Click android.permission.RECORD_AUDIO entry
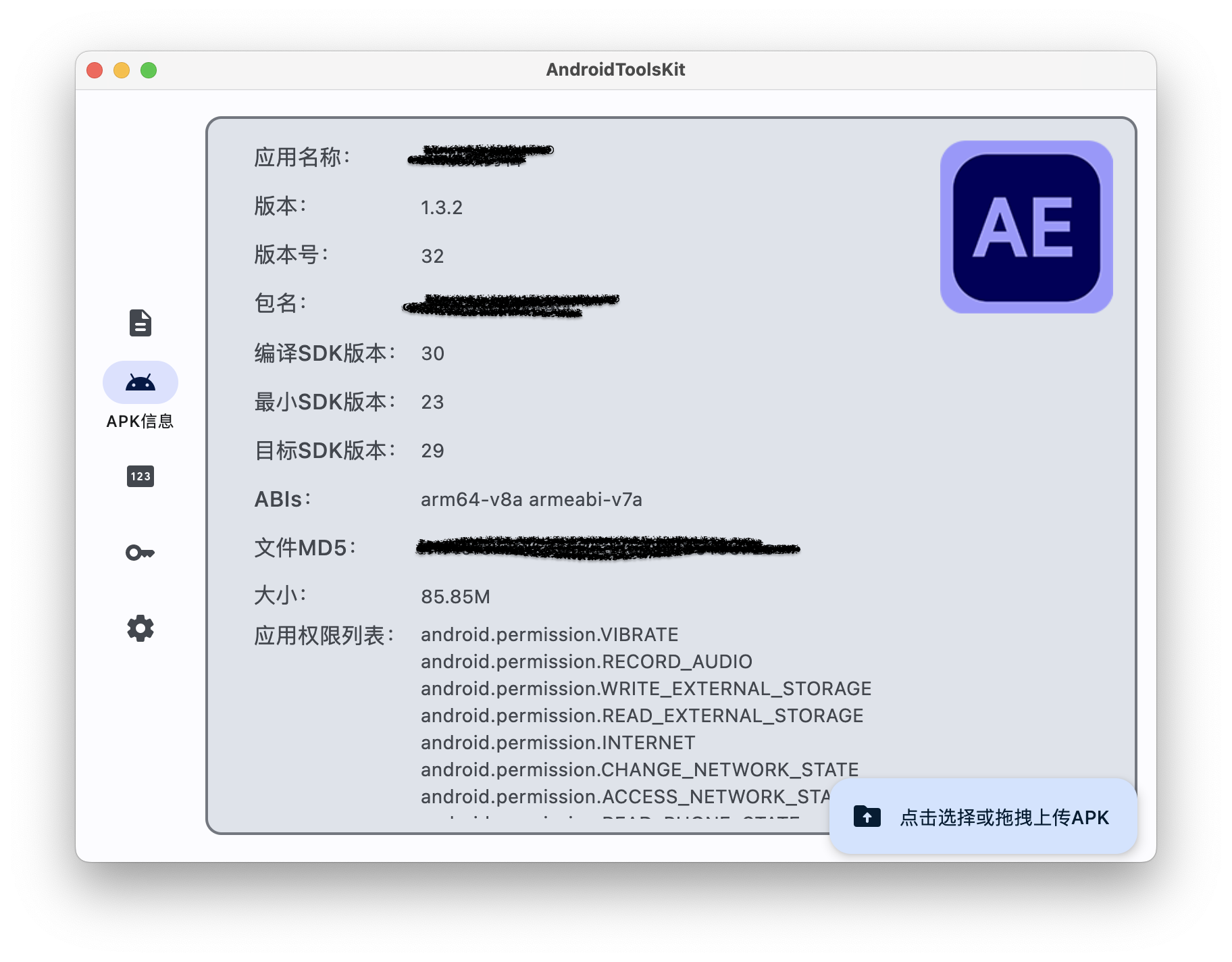Image resolution: width=1232 pixels, height=962 pixels. 586,661
